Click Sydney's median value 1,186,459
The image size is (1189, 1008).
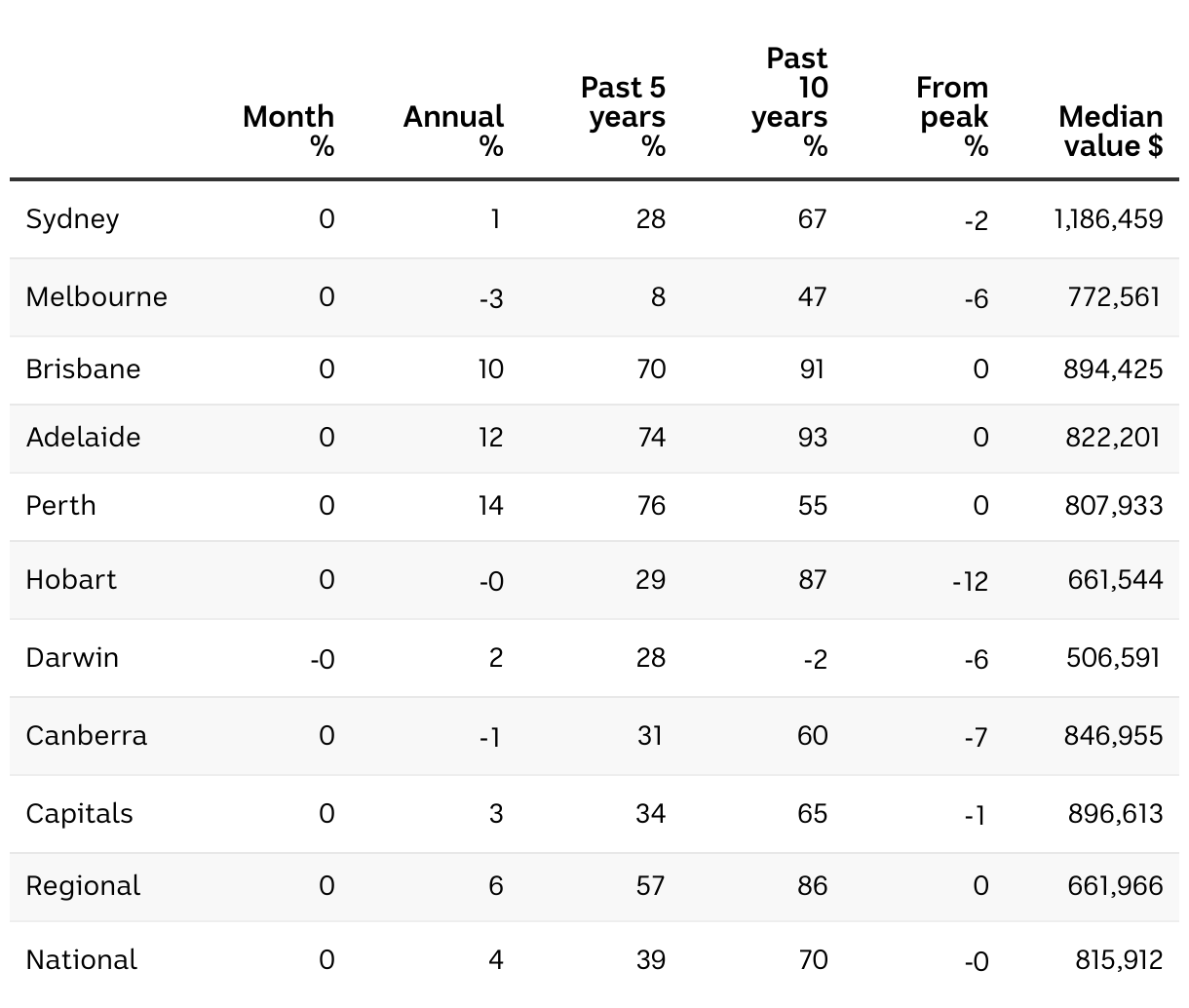click(1108, 218)
